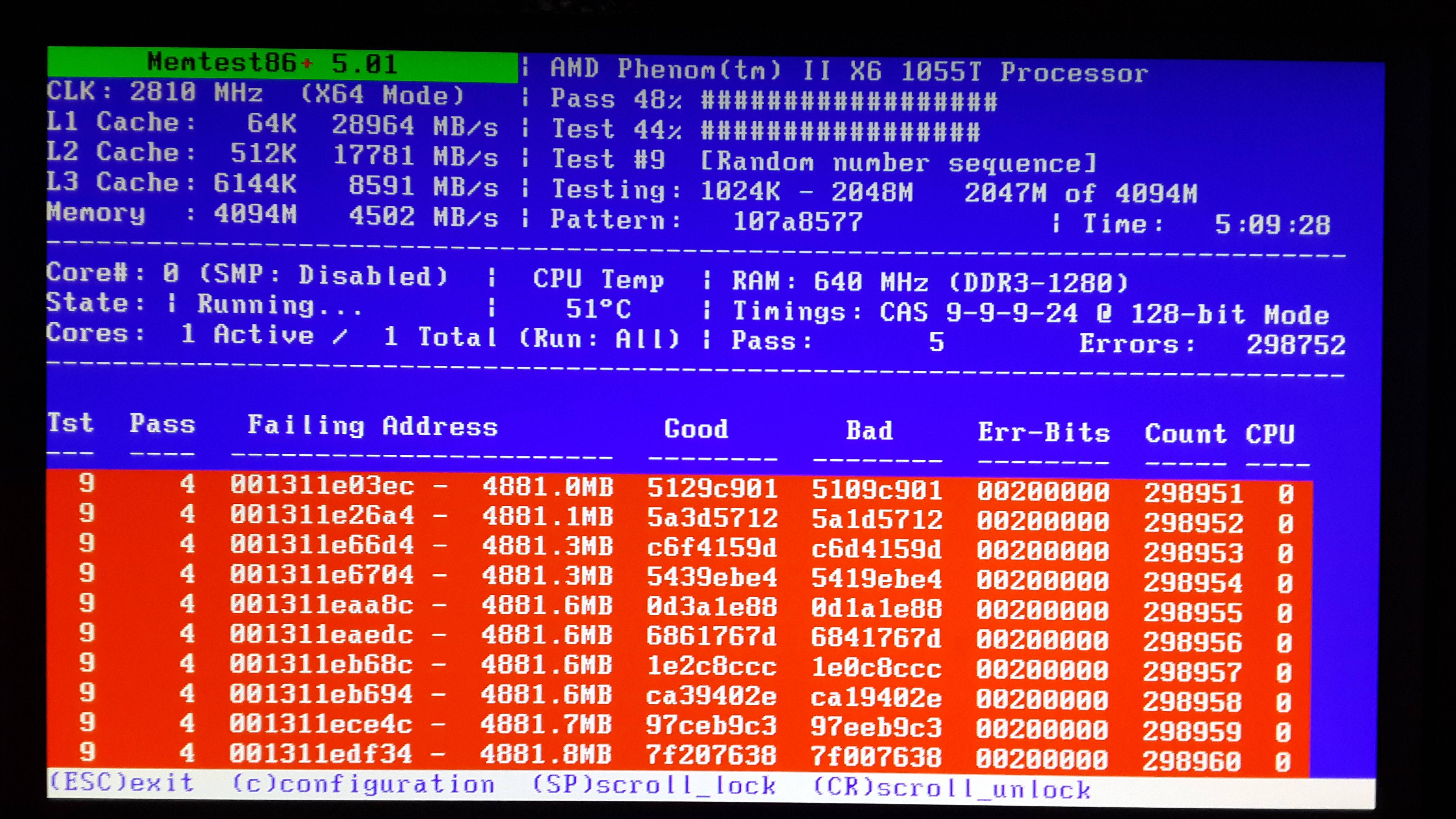Screen dimensions: 1456x819
Task: Click failing address 001311e26a4
Action: (322, 515)
